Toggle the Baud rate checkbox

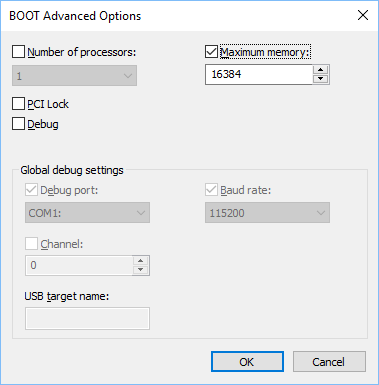click(211, 190)
